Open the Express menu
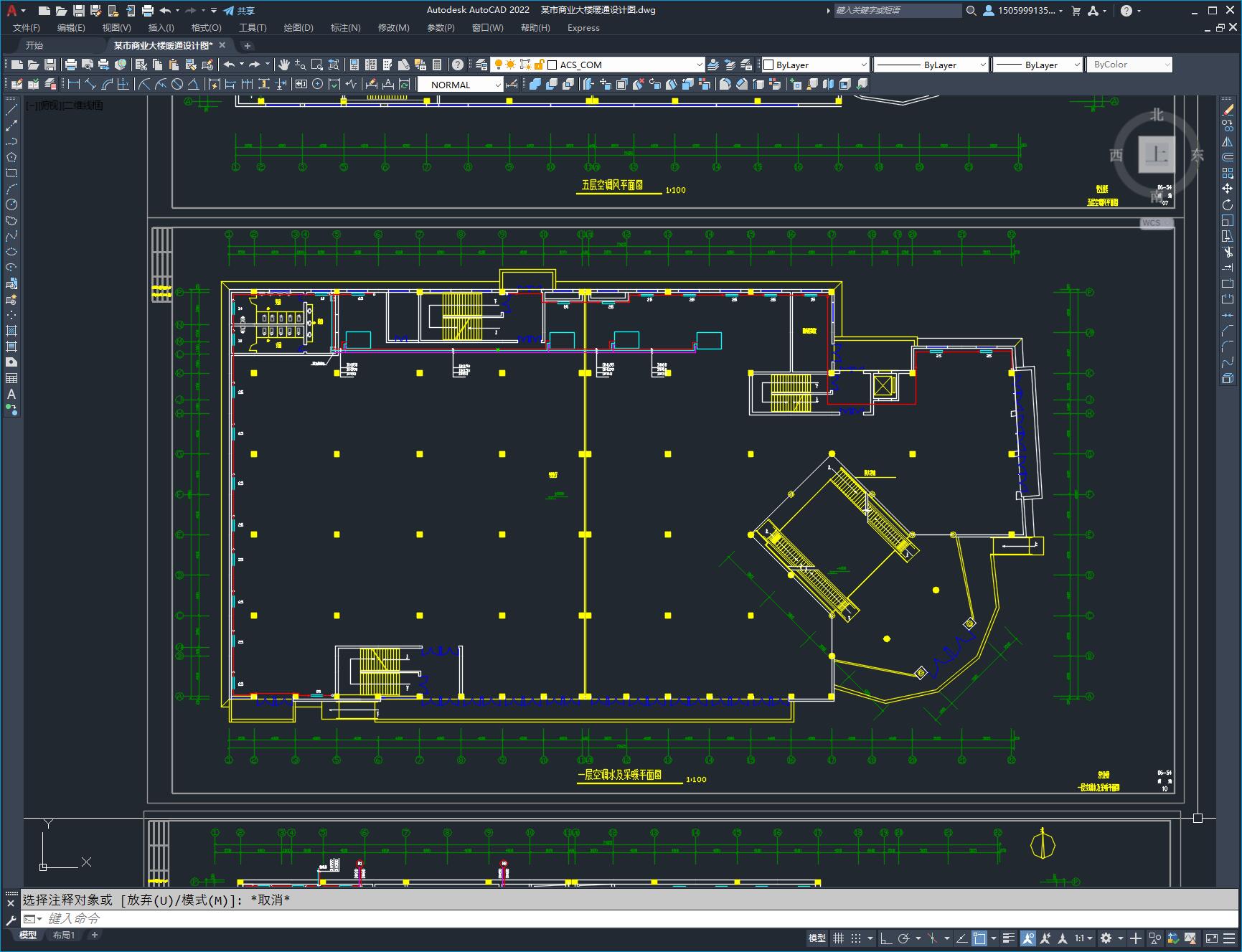 (583, 27)
